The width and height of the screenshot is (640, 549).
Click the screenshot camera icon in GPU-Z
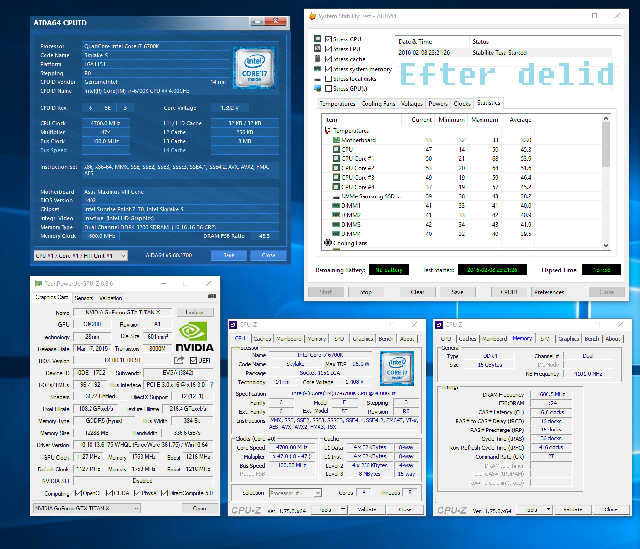tap(212, 296)
